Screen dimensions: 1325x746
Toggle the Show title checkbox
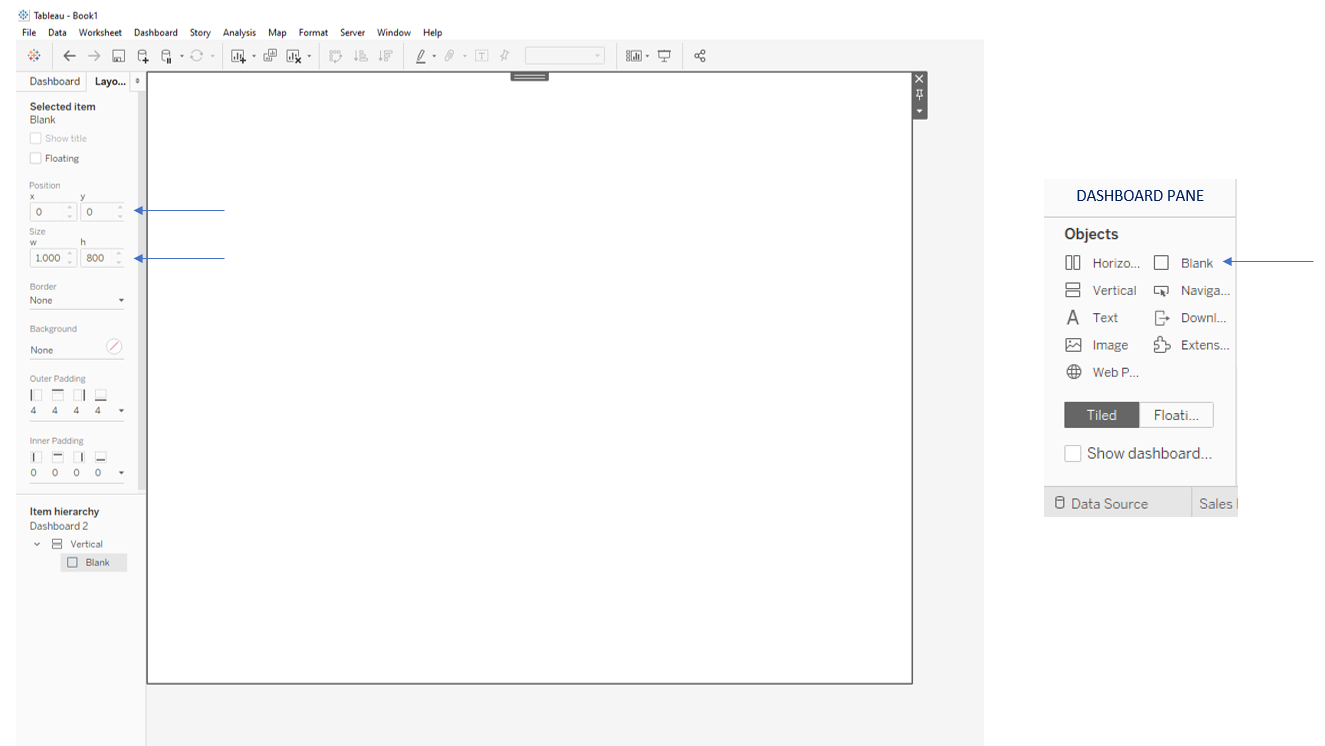[x=36, y=139]
